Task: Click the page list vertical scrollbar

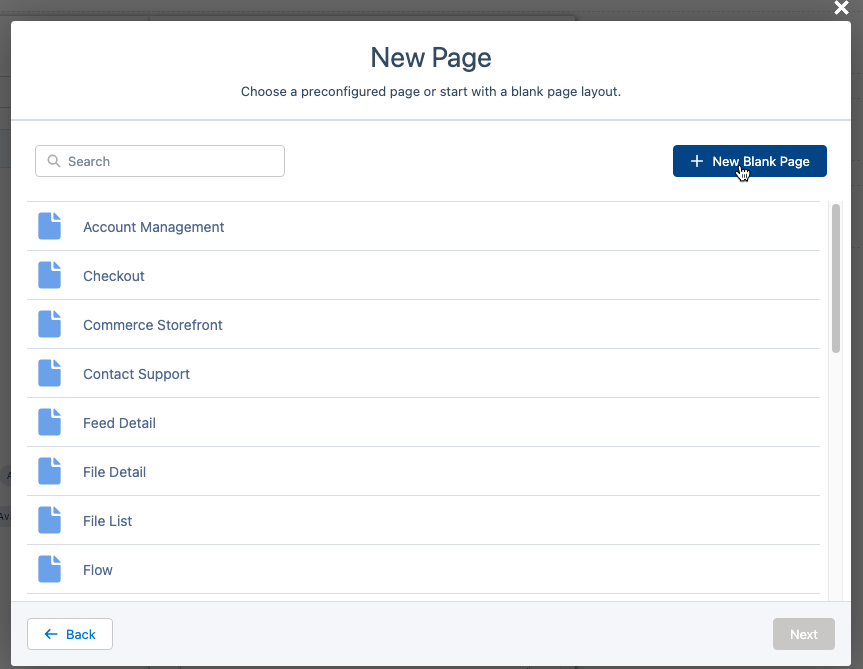Action: coord(836,280)
